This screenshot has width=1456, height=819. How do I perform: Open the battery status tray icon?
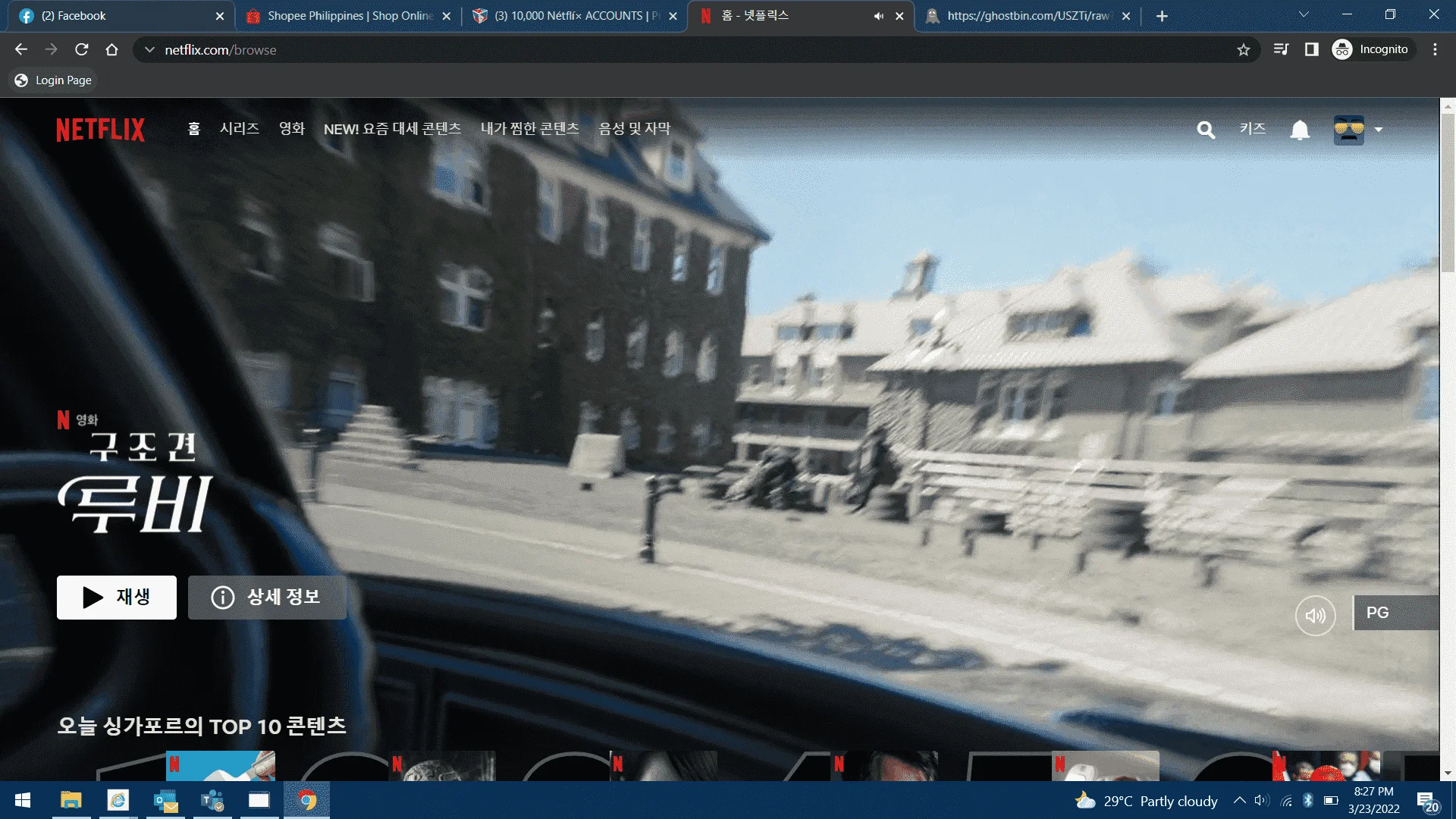point(1331,801)
